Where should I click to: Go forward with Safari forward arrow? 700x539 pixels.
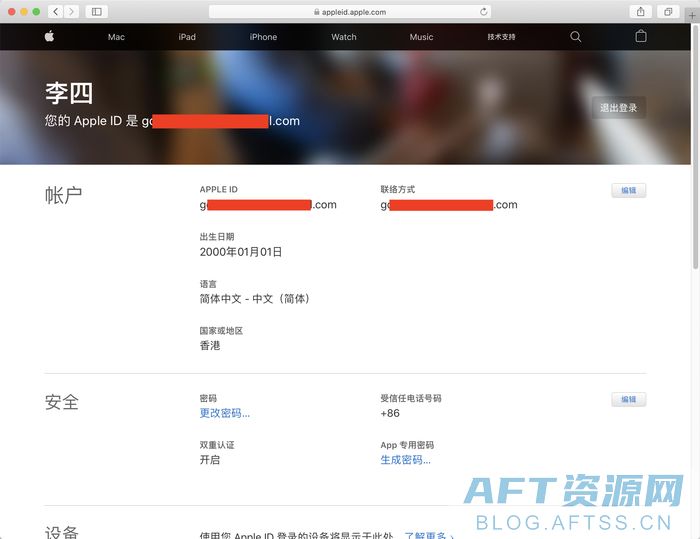click(x=72, y=11)
